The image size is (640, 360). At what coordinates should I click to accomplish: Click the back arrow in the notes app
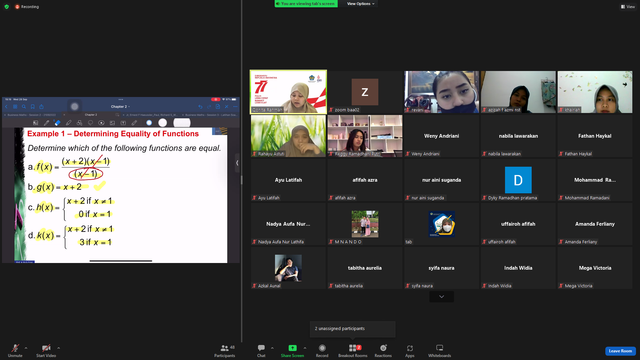click(6, 107)
